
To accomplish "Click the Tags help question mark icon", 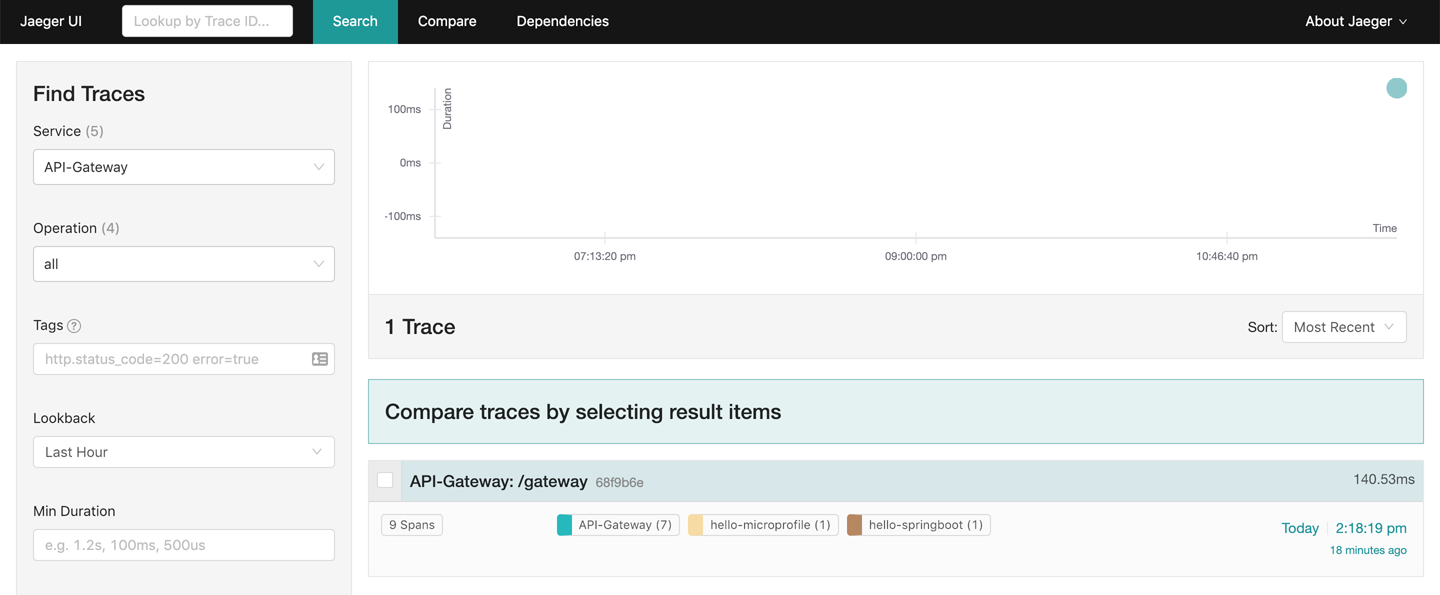I will point(74,326).
